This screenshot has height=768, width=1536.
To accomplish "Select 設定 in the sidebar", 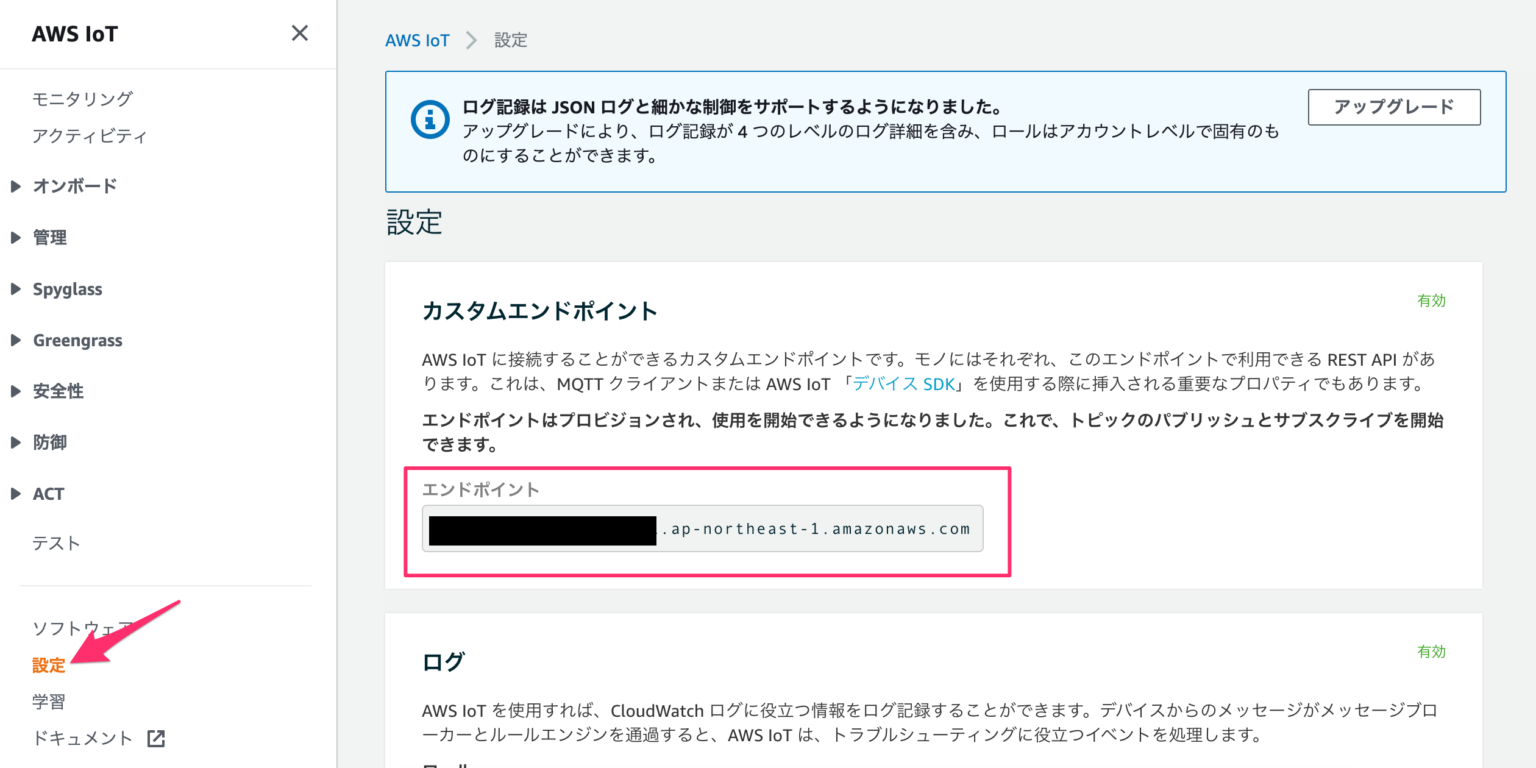I will coord(48,664).
